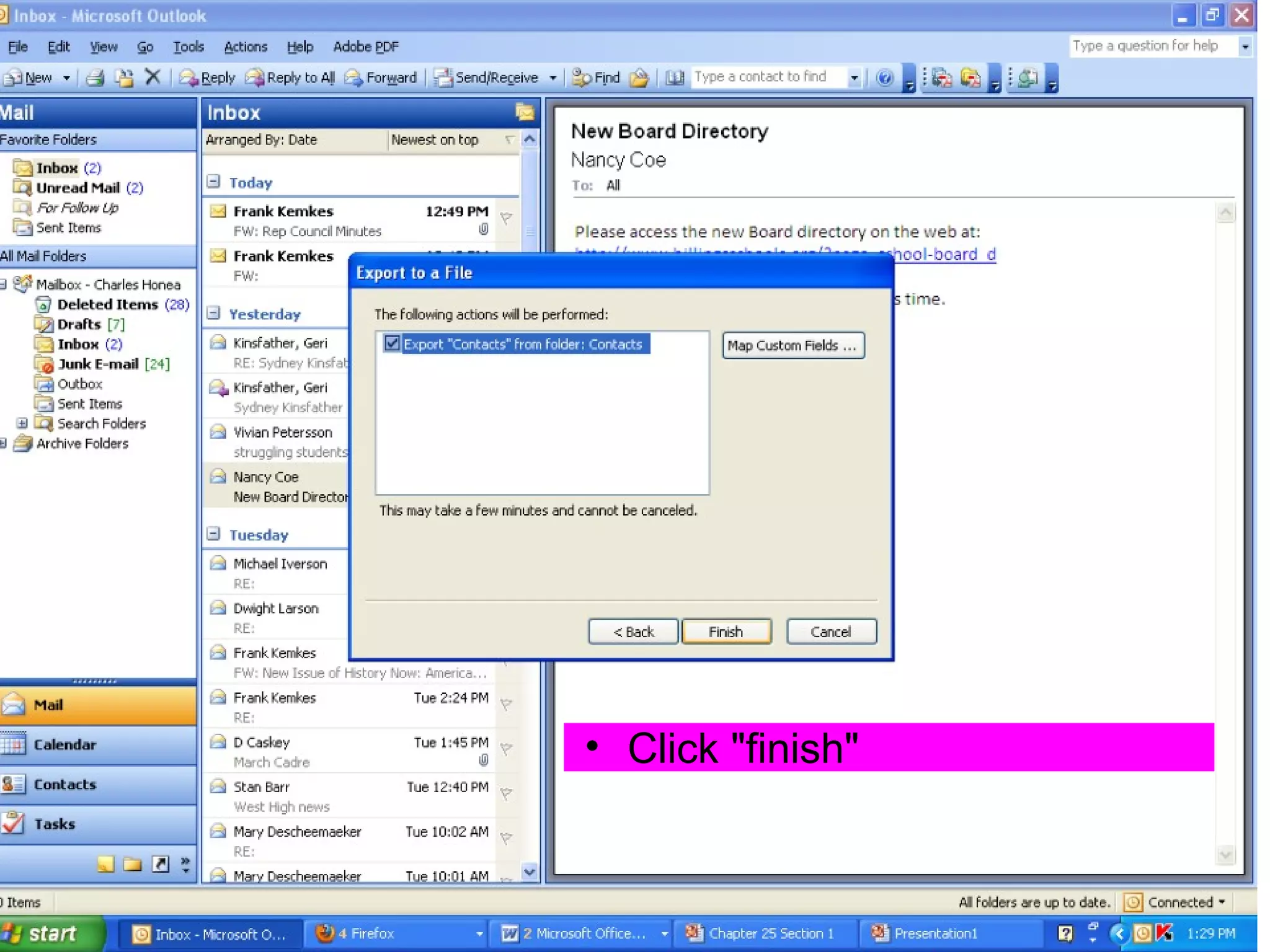Flag the Frank Kemkes 12:49 PM message

[x=507, y=218]
